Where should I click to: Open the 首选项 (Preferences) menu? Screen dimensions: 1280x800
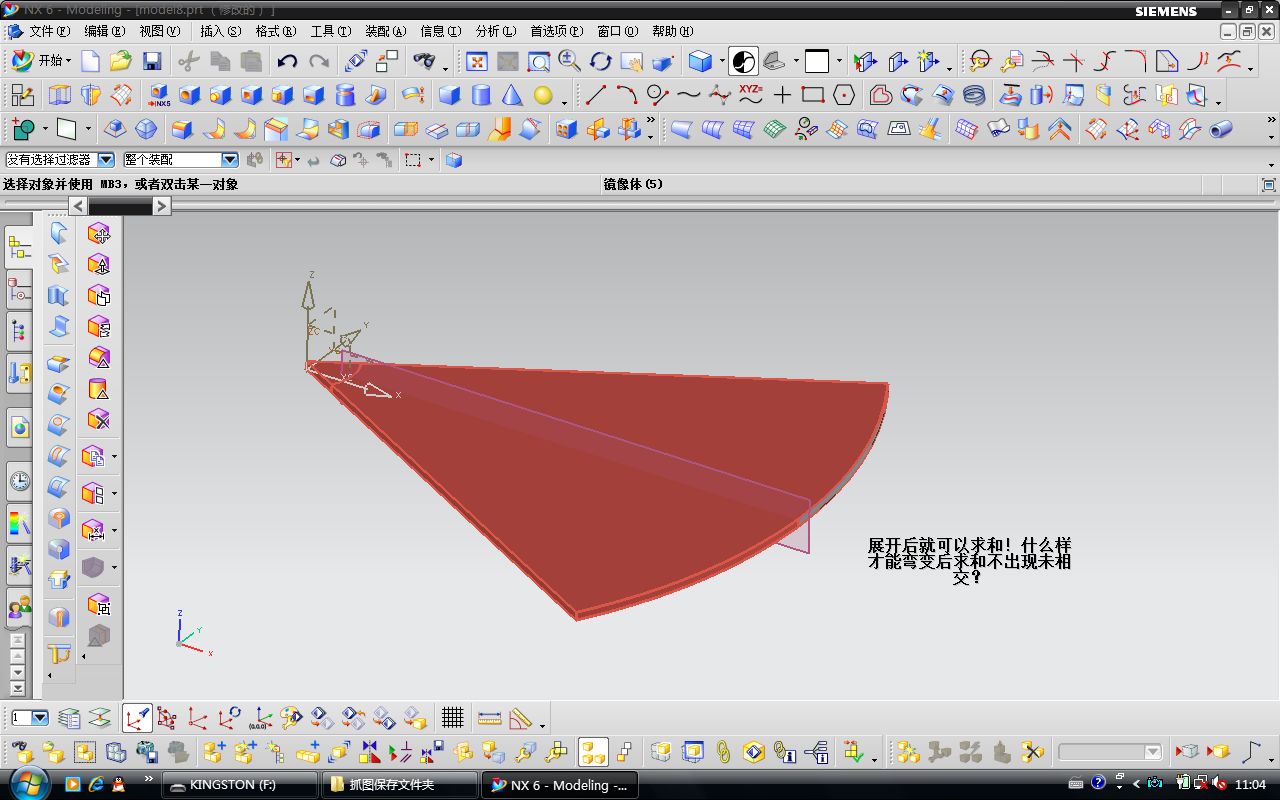point(556,31)
